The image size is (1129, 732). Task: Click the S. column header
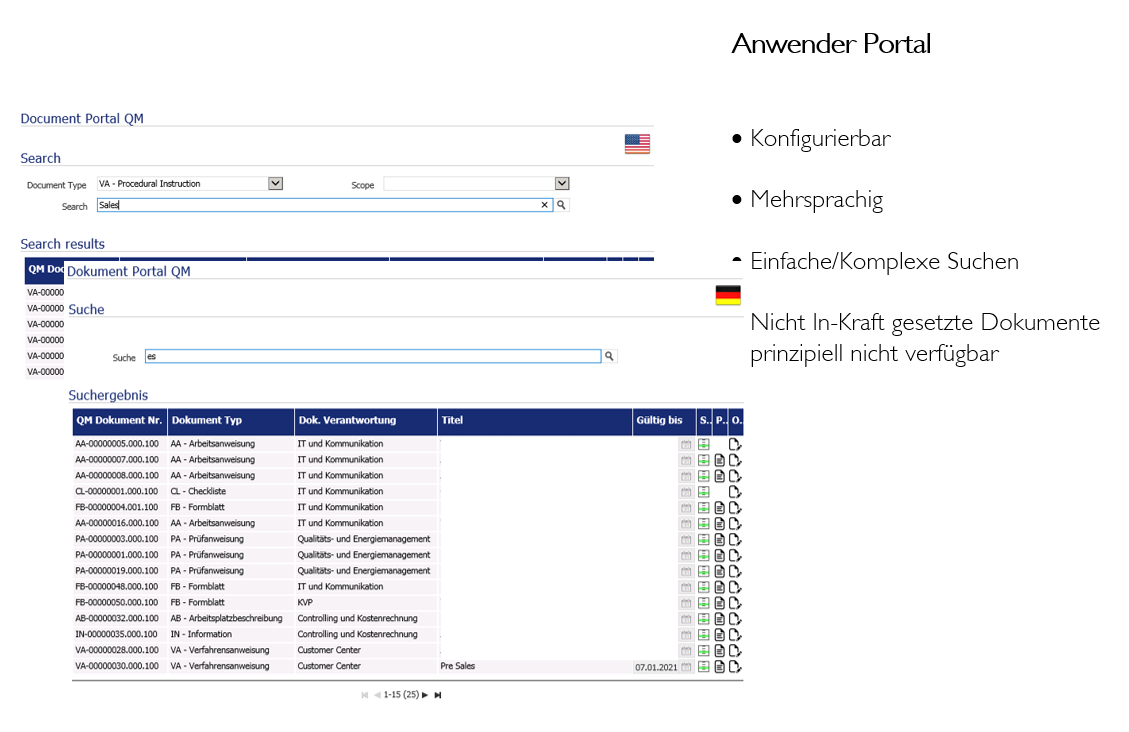[704, 421]
